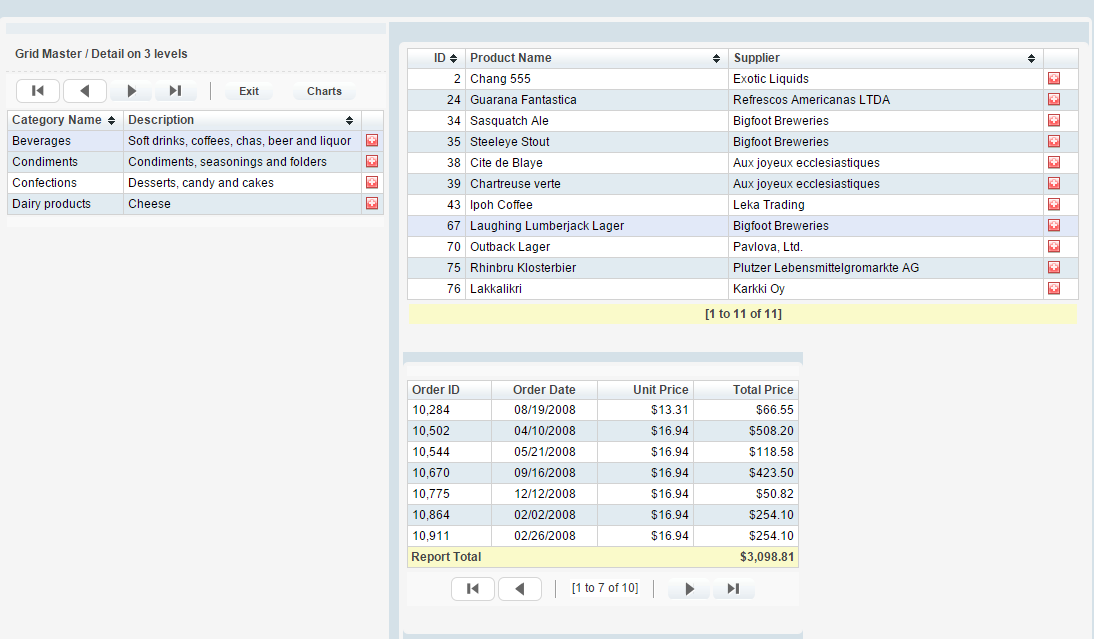Go to next page of orders grid
Image resolution: width=1094 pixels, height=639 pixels.
coord(689,589)
